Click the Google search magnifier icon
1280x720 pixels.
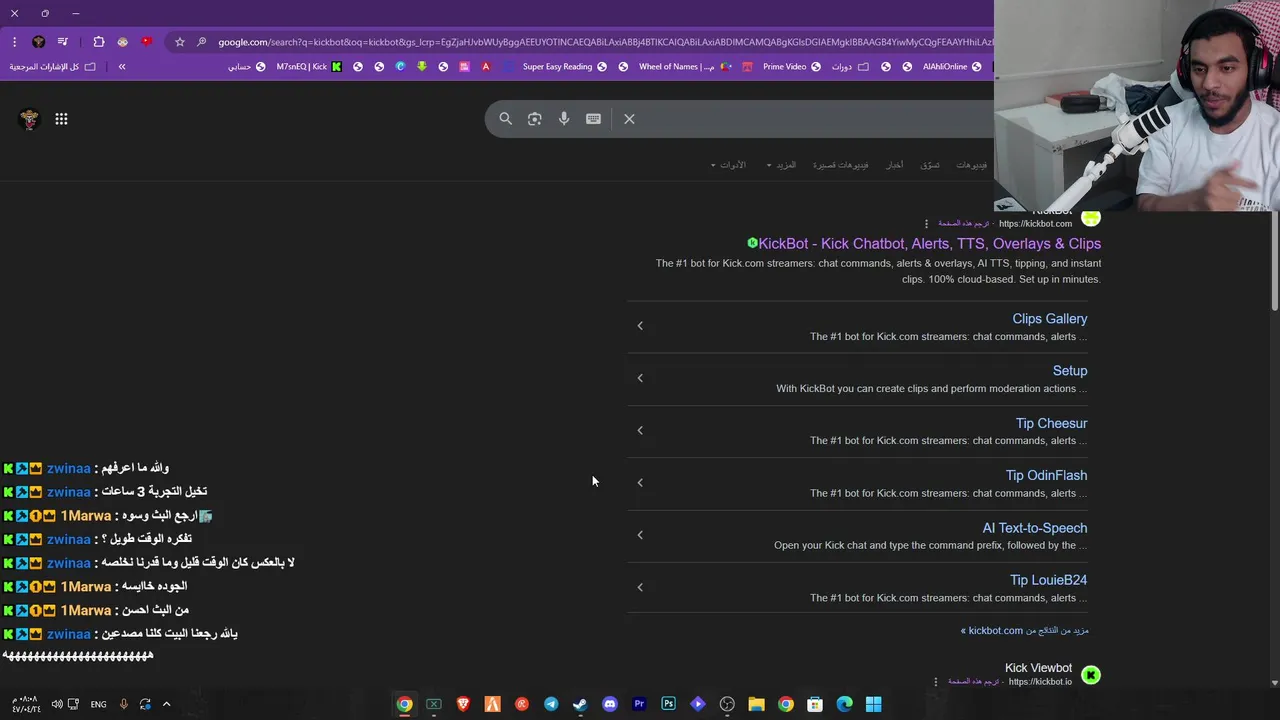[x=505, y=119]
